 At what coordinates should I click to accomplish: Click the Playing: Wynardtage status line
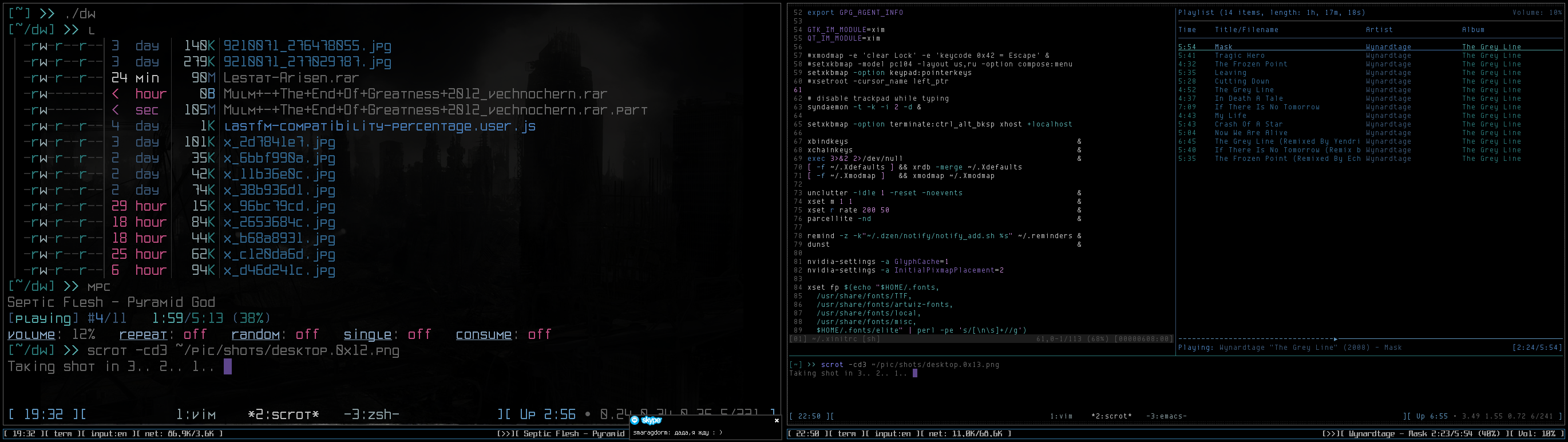(x=1290, y=348)
